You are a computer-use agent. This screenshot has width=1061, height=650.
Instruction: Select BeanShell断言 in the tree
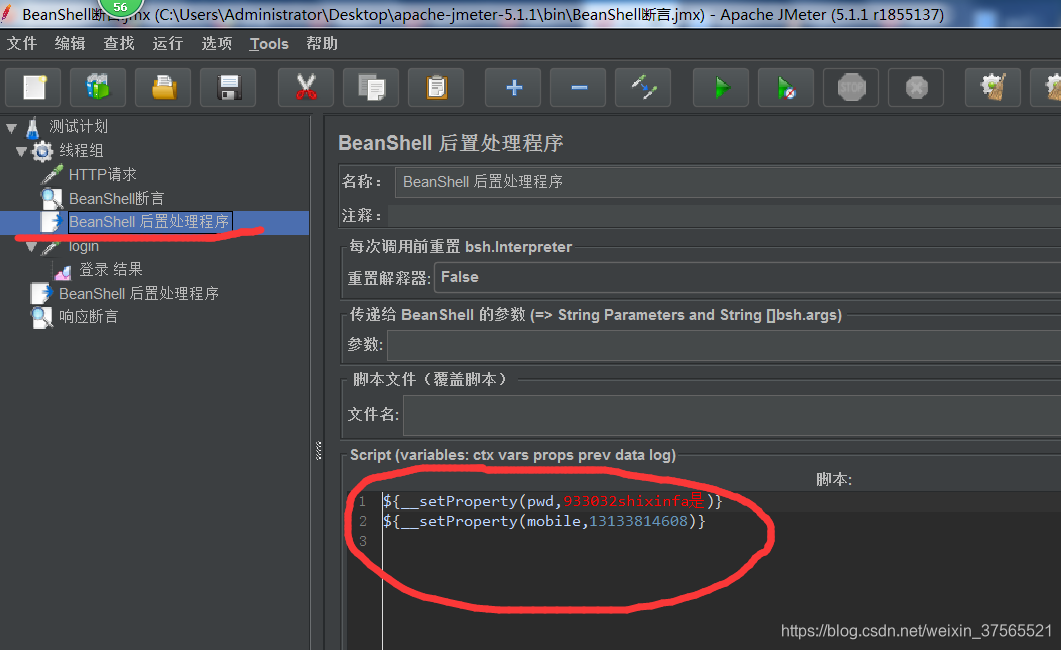[x=116, y=198]
